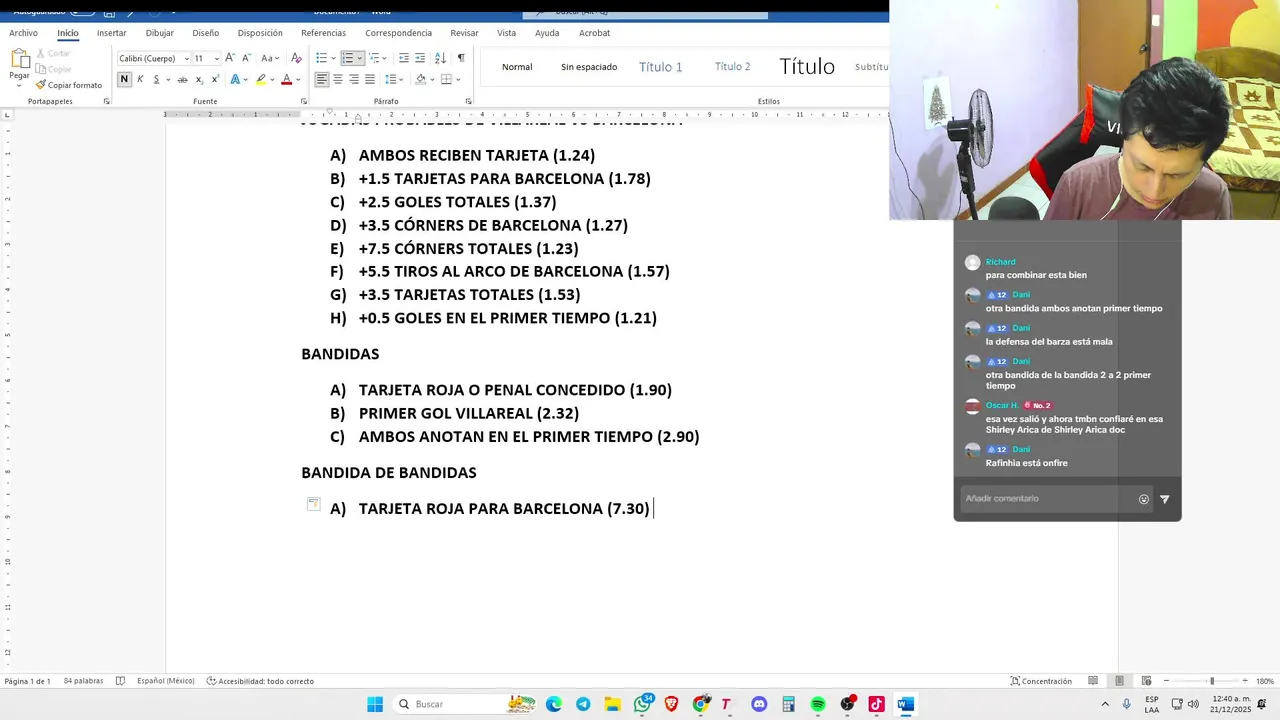The width and height of the screenshot is (1280, 720).
Task: Center align text
Action: tap(338, 79)
